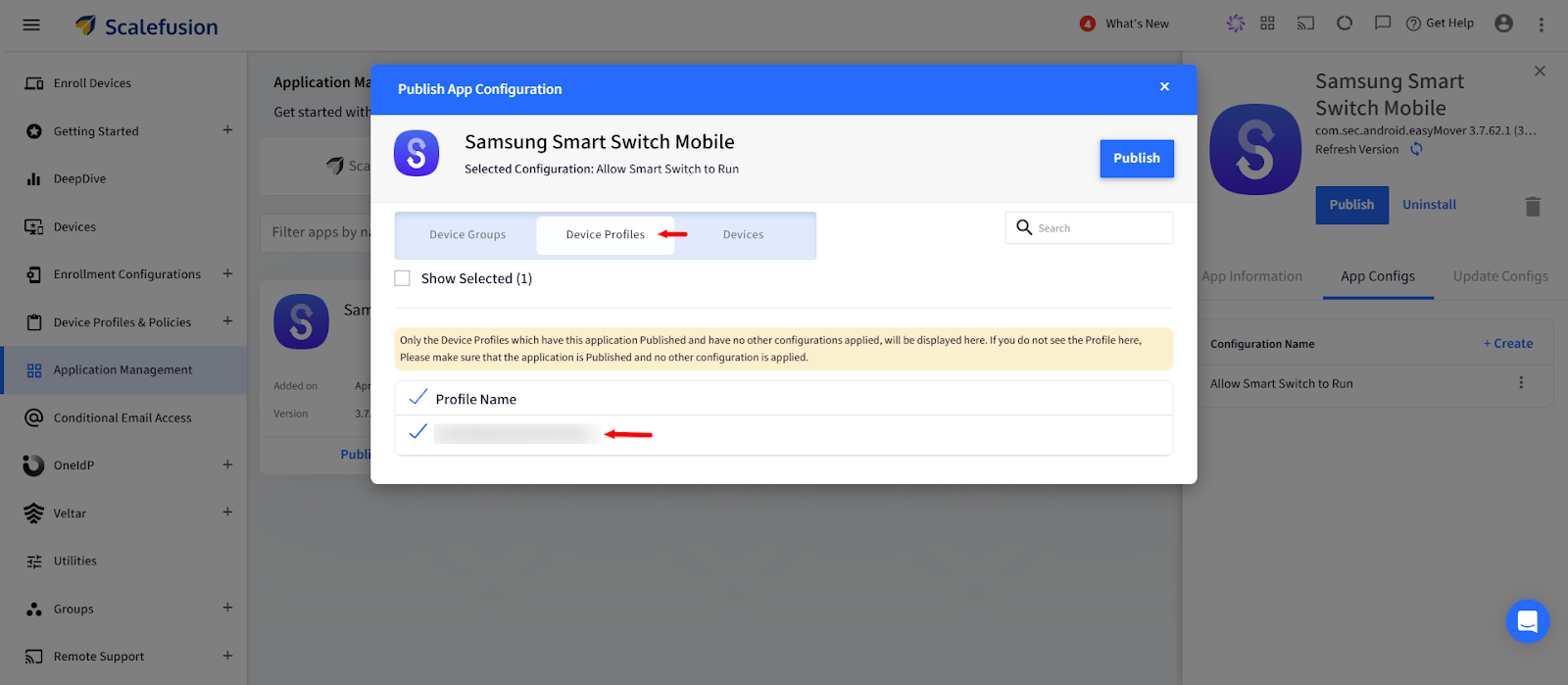Open the chat message icon in top bar
Viewport: 1568px width, 685px height.
[x=1383, y=23]
